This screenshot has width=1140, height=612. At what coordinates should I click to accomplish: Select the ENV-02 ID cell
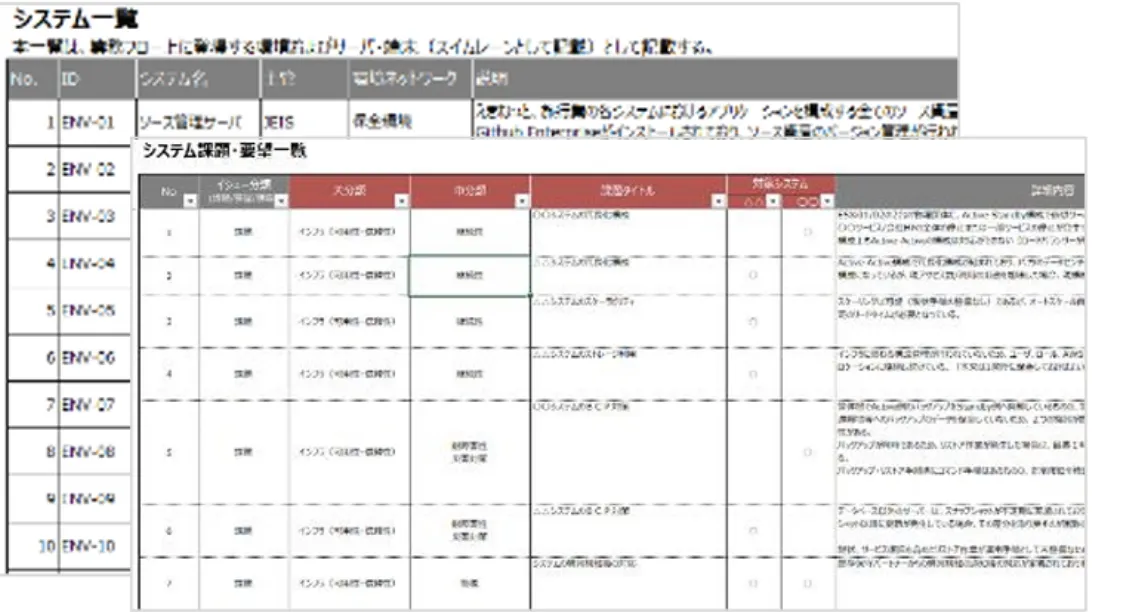(95, 169)
